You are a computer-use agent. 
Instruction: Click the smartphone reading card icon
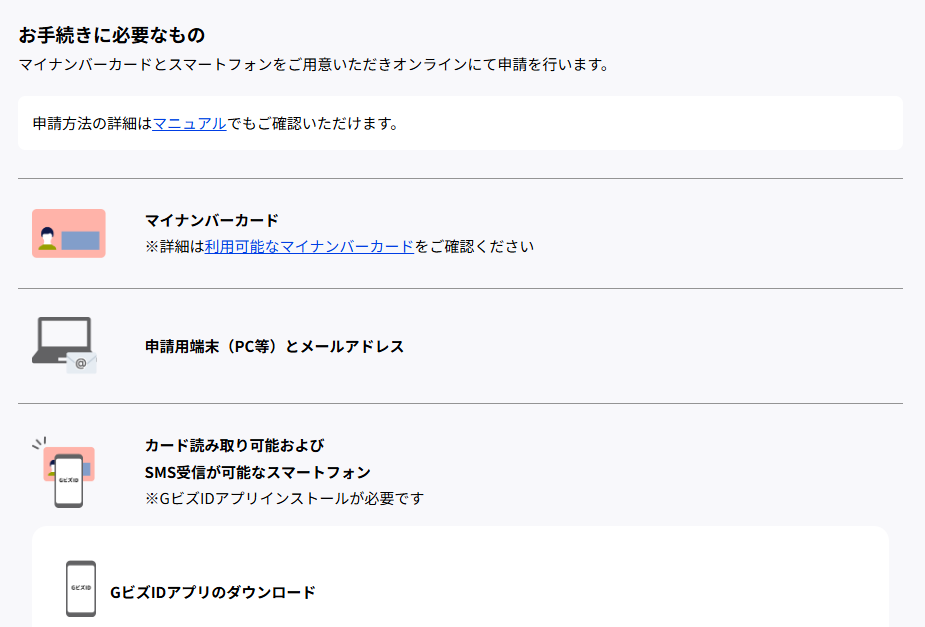pos(64,472)
